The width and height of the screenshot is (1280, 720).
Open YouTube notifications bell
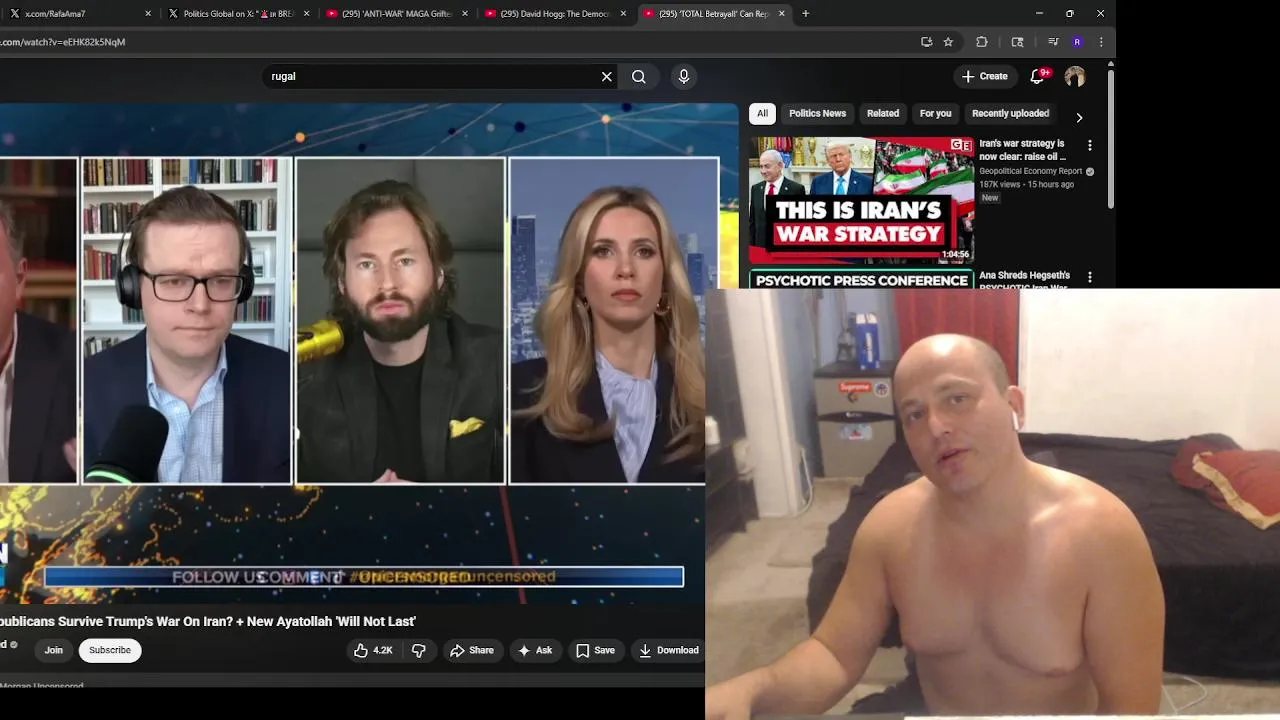1038,76
